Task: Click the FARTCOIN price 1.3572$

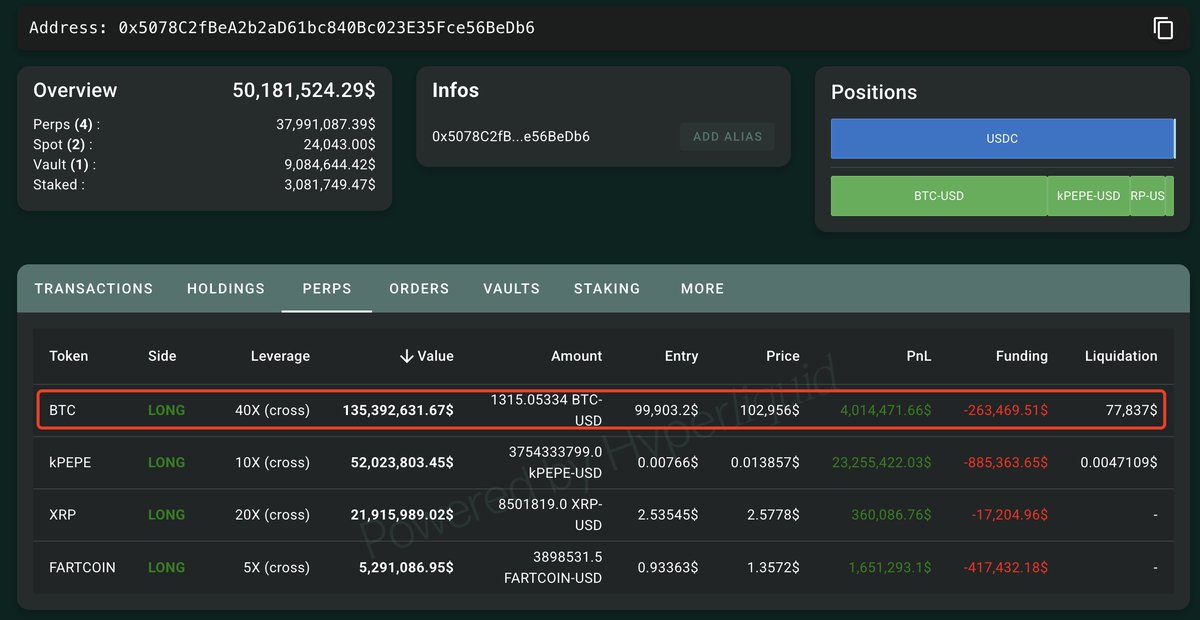Action: (x=772, y=567)
